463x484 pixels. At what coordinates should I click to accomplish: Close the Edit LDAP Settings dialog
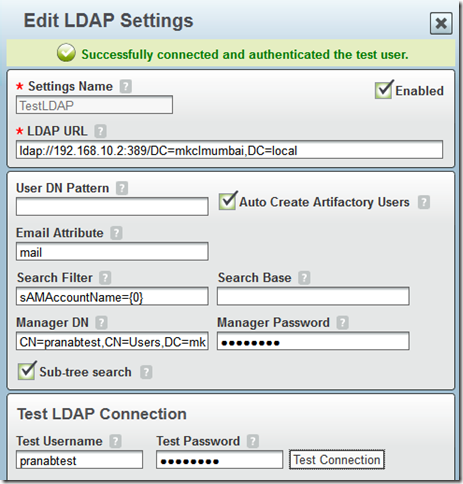click(x=441, y=23)
